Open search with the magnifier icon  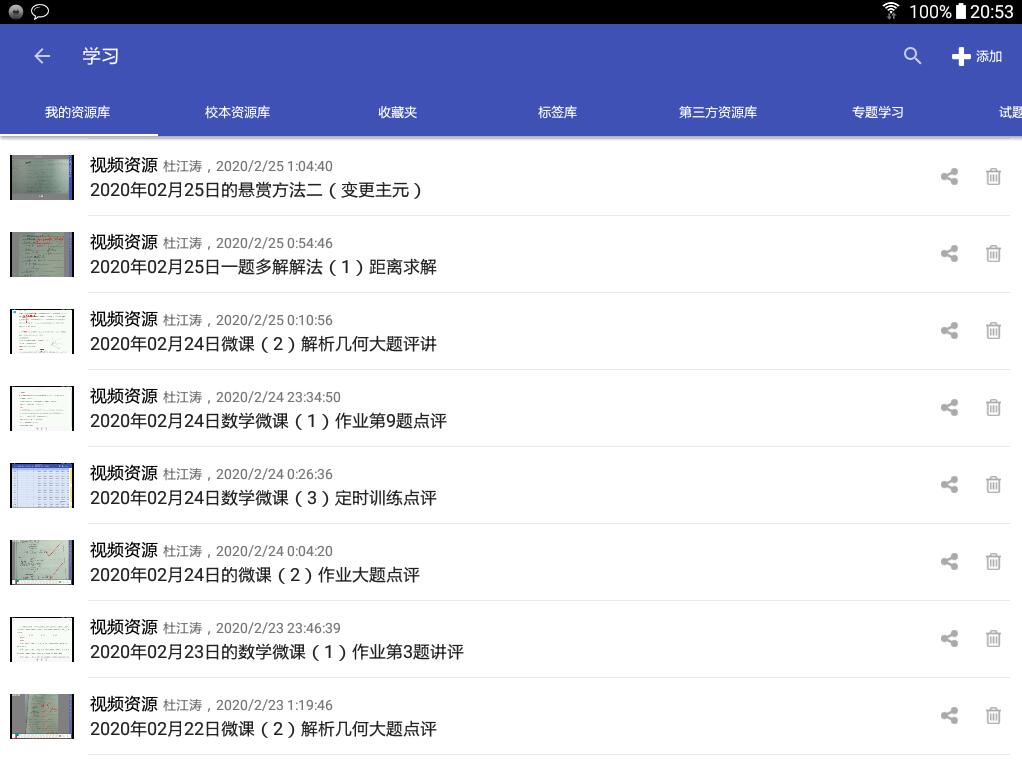pos(912,57)
